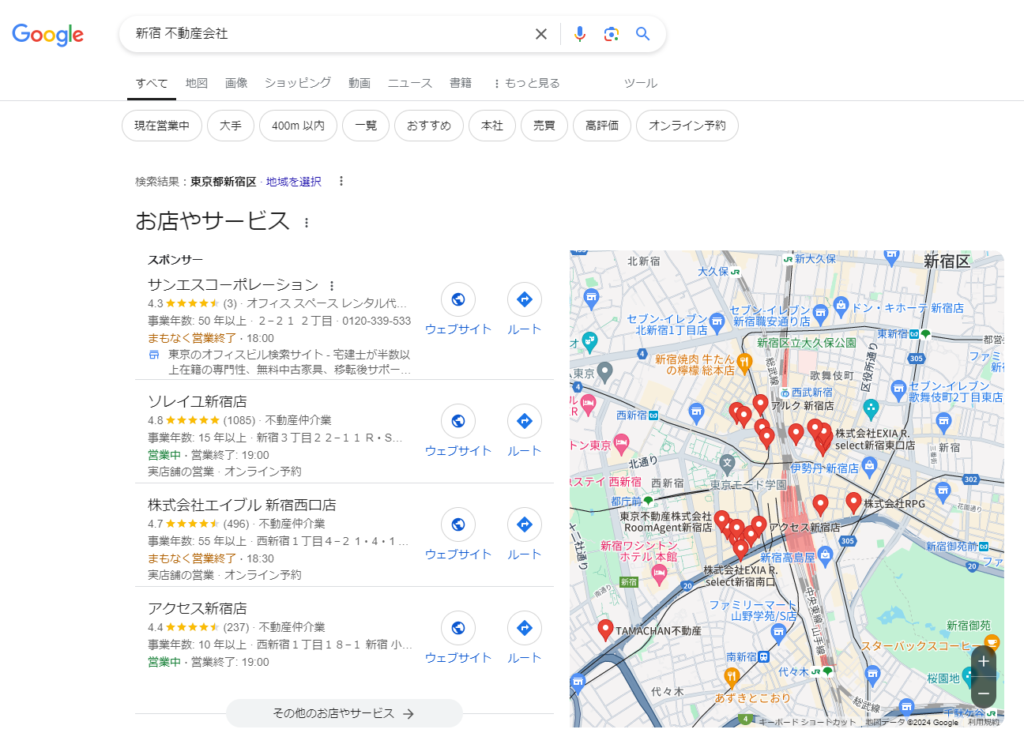
Task: Click 利用規約 link on map footer
Action: tap(984, 722)
